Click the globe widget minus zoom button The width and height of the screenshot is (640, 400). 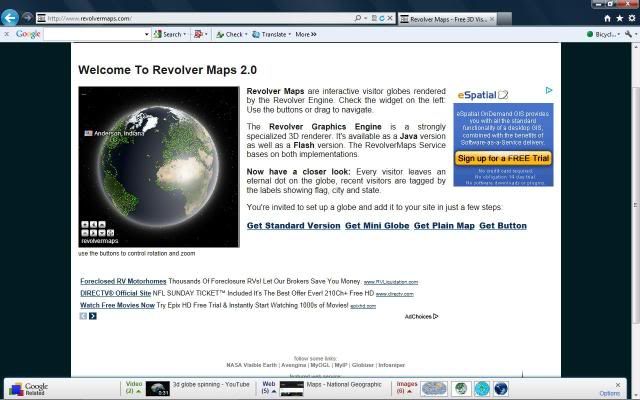(x=85, y=233)
